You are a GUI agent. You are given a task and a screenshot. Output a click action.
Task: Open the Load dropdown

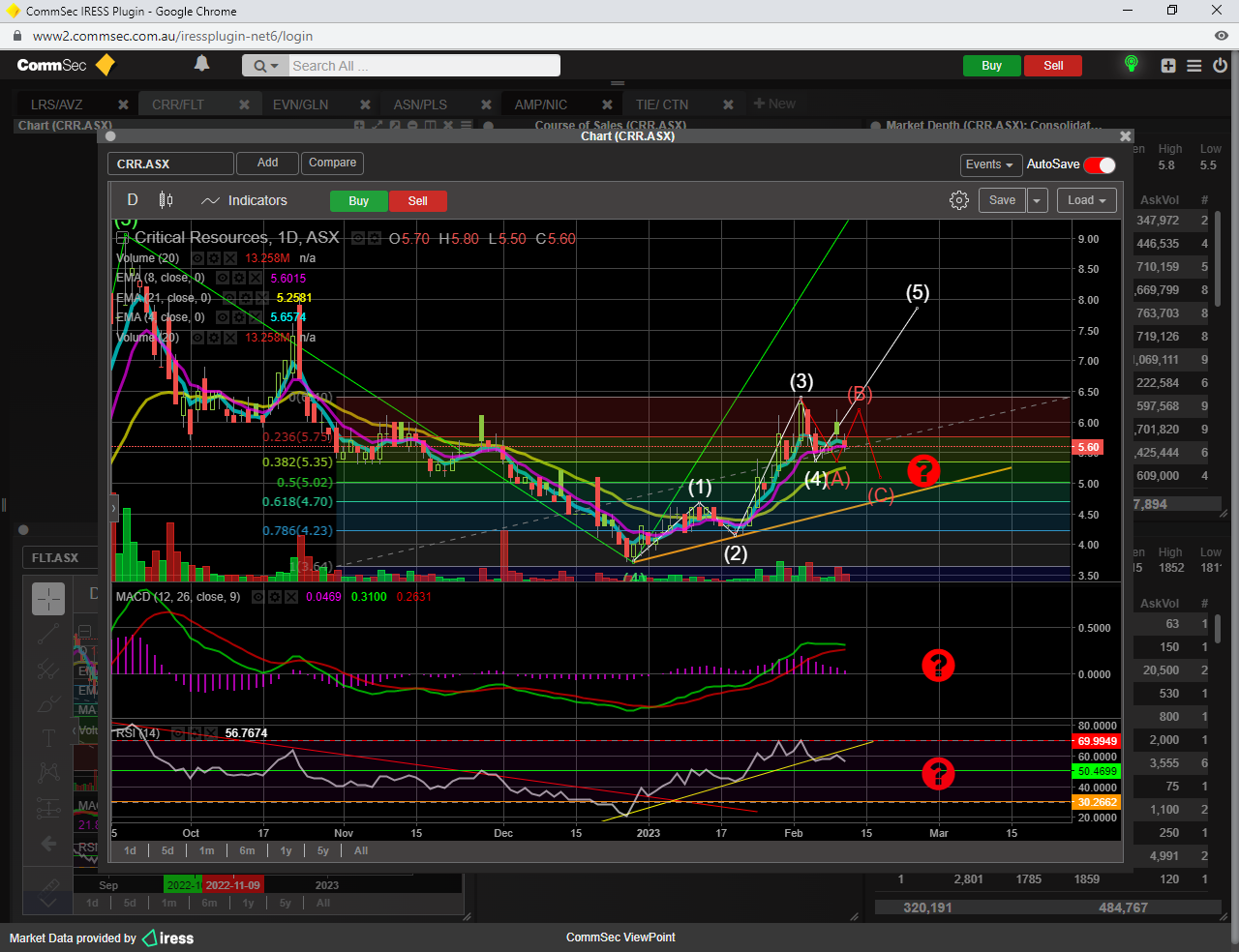pos(1087,200)
